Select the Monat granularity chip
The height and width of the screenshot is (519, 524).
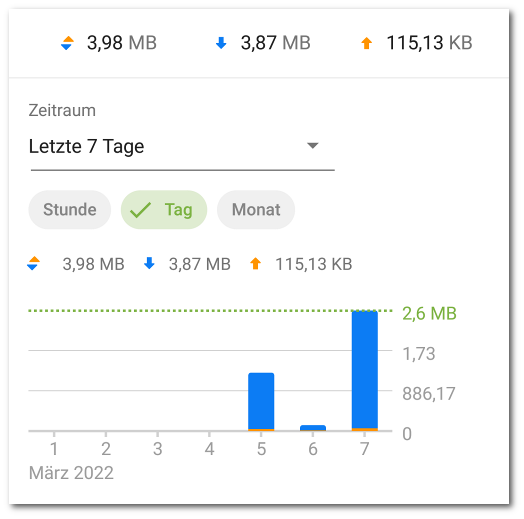(x=256, y=210)
